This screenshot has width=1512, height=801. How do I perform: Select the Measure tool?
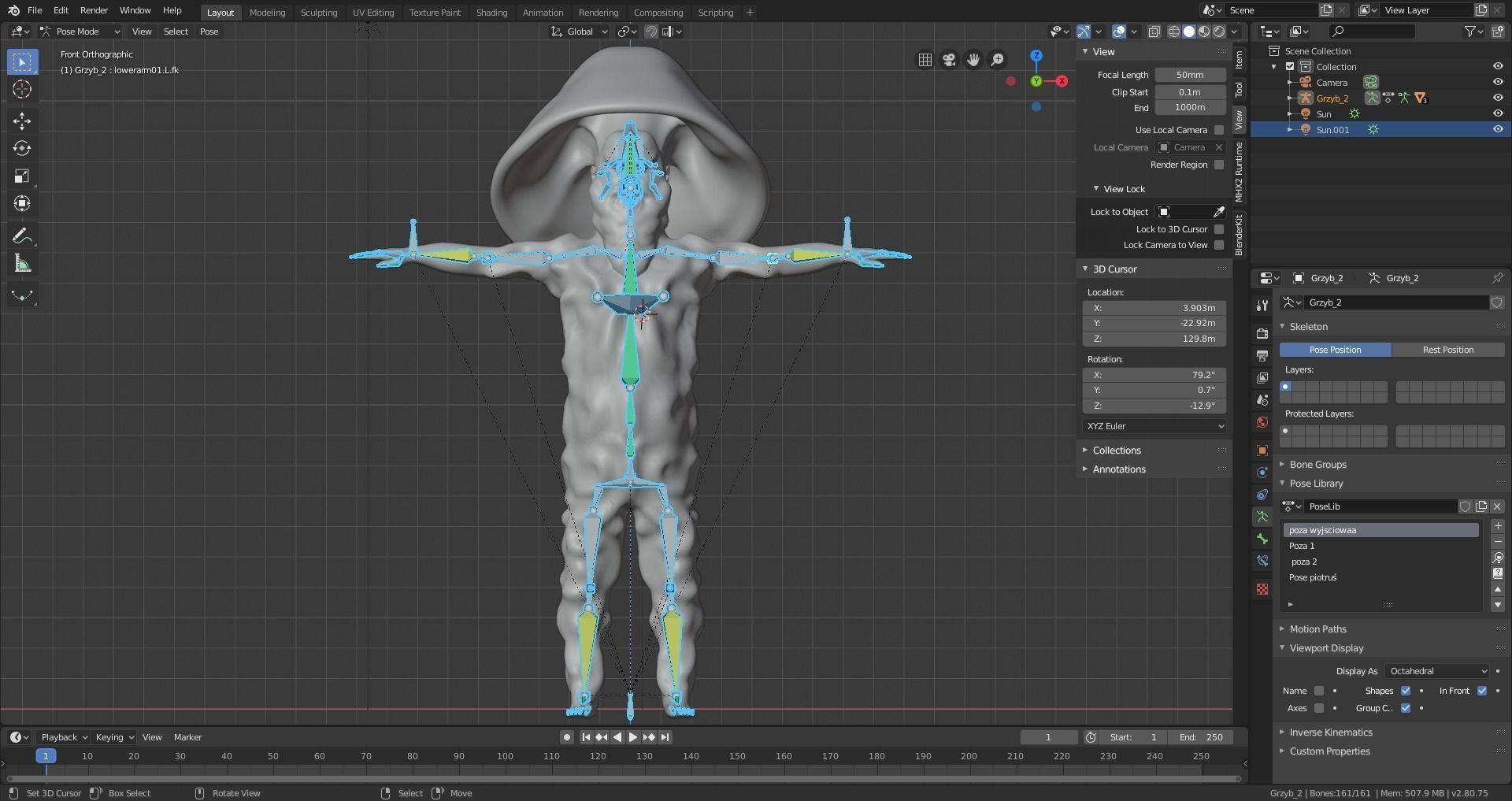22,264
